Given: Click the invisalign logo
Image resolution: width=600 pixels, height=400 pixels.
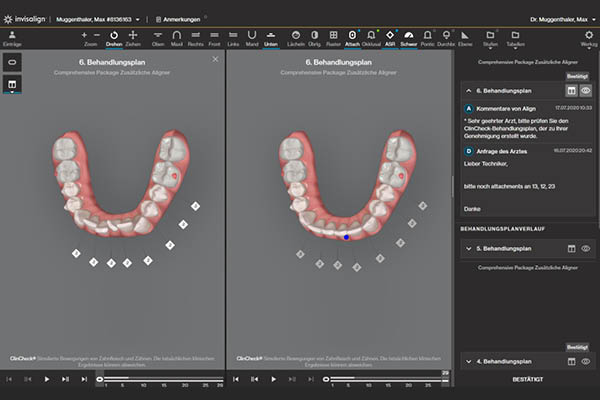Looking at the screenshot, I should [24, 19].
